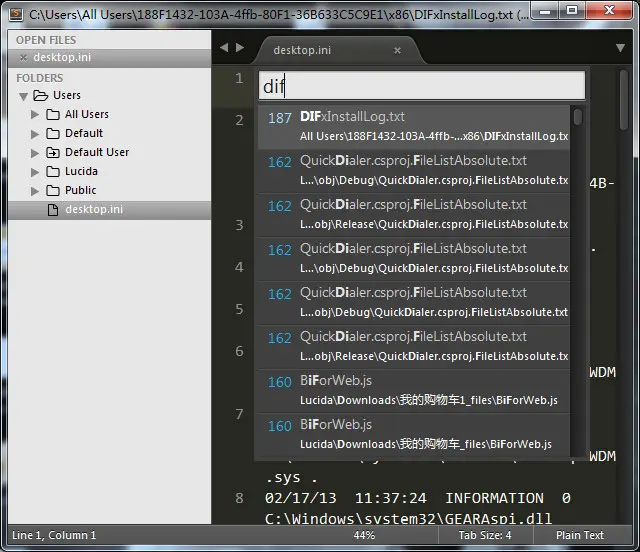Screen dimensions: 640x552
Task: Expand the Lucida folder
Action: pyautogui.click(x=35, y=172)
